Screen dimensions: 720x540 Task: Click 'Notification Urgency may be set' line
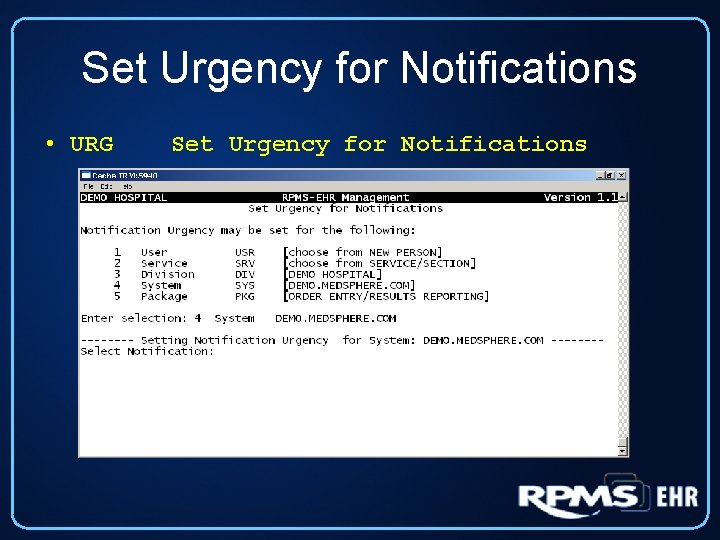click(248, 231)
